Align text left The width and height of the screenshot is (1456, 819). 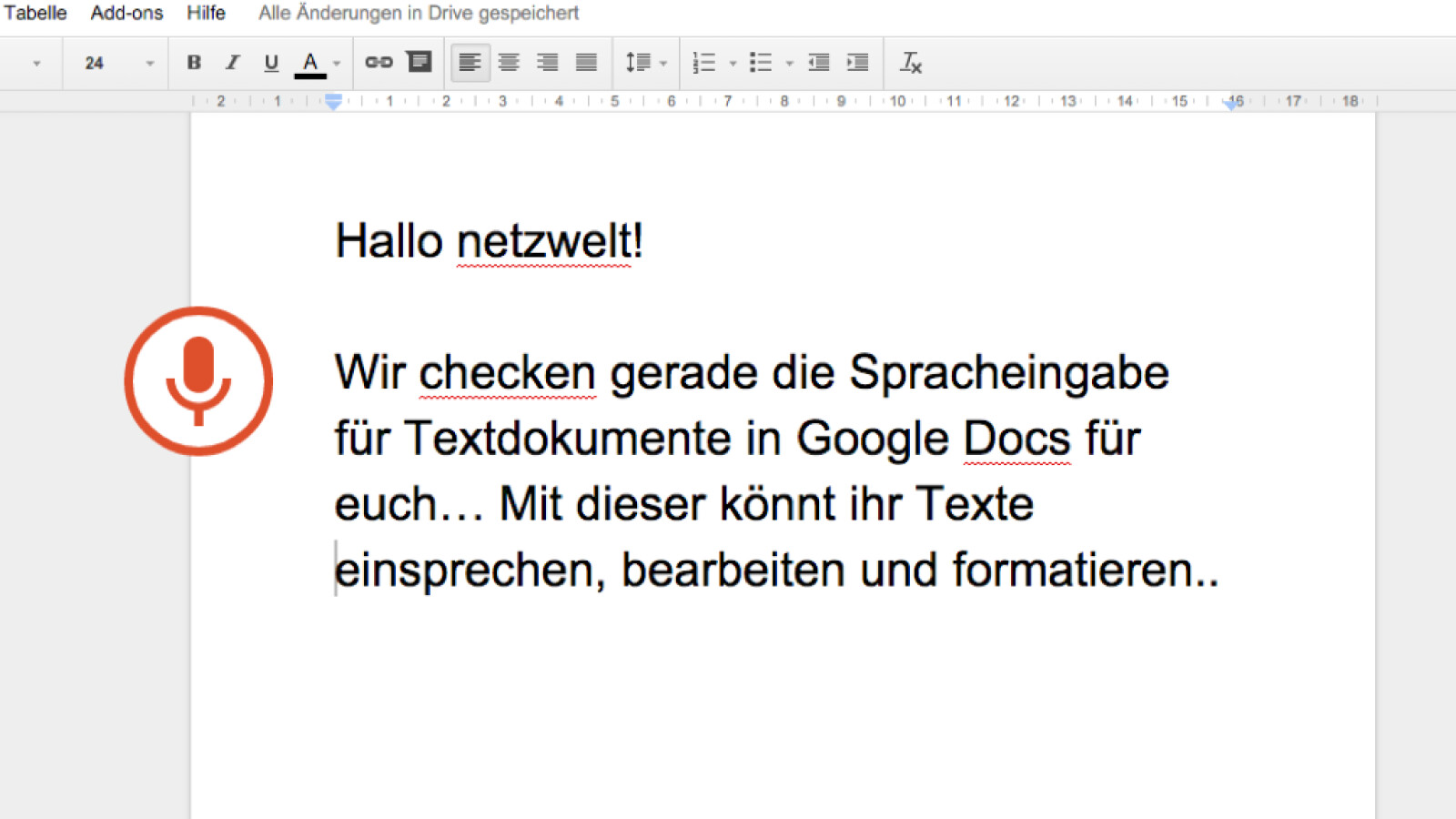click(x=470, y=63)
